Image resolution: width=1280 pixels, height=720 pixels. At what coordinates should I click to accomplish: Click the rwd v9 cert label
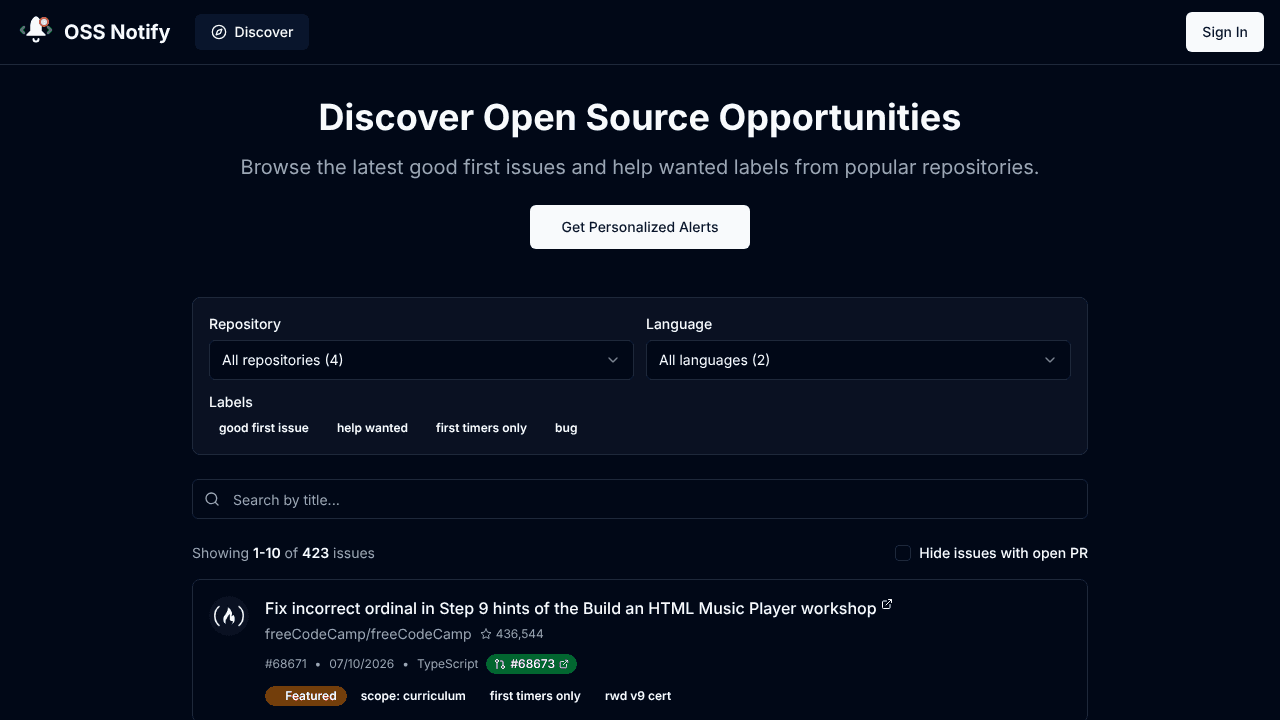click(x=638, y=696)
